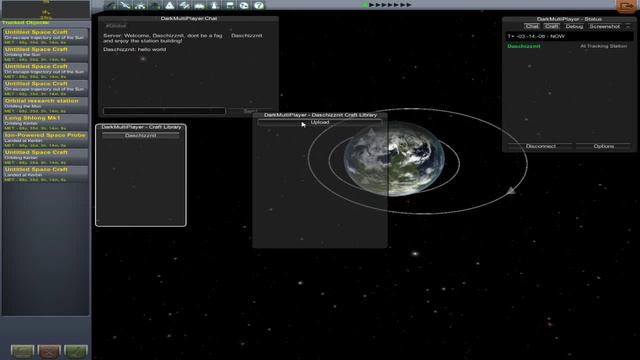Toggle the Bases filter icon
This screenshot has width=640, height=360.
click(x=199, y=5)
